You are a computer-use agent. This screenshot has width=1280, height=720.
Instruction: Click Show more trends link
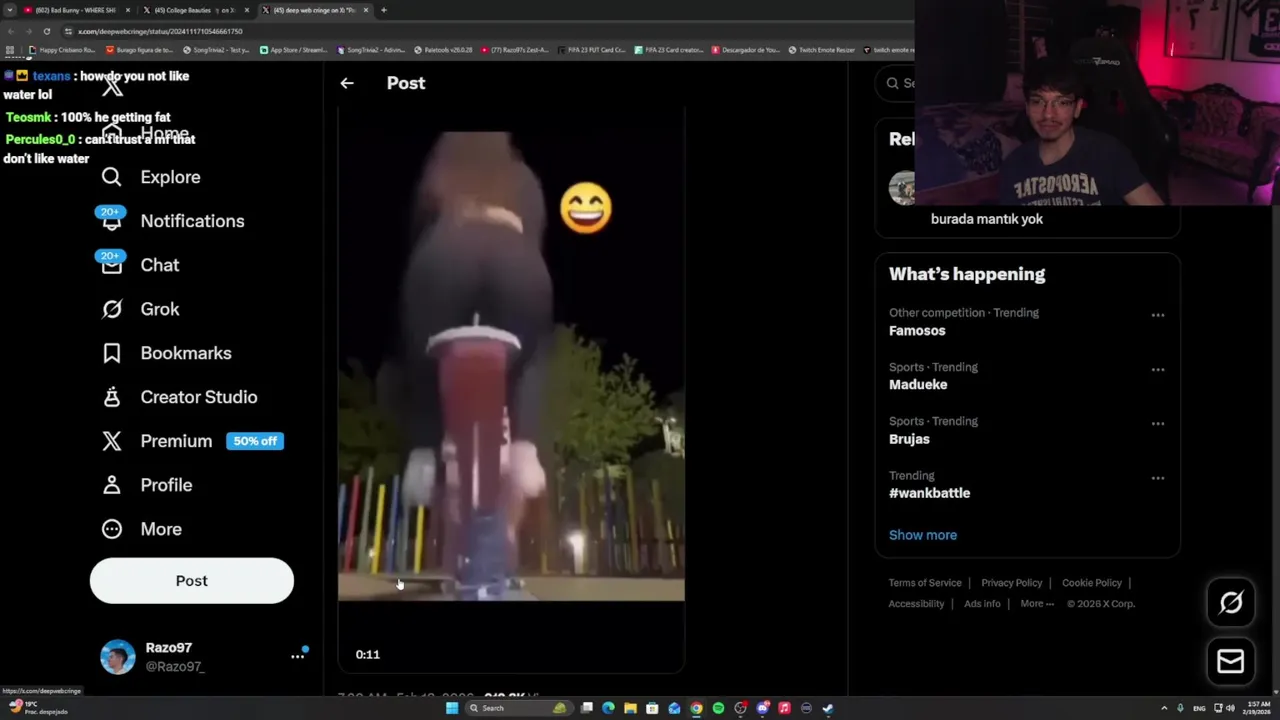click(923, 535)
